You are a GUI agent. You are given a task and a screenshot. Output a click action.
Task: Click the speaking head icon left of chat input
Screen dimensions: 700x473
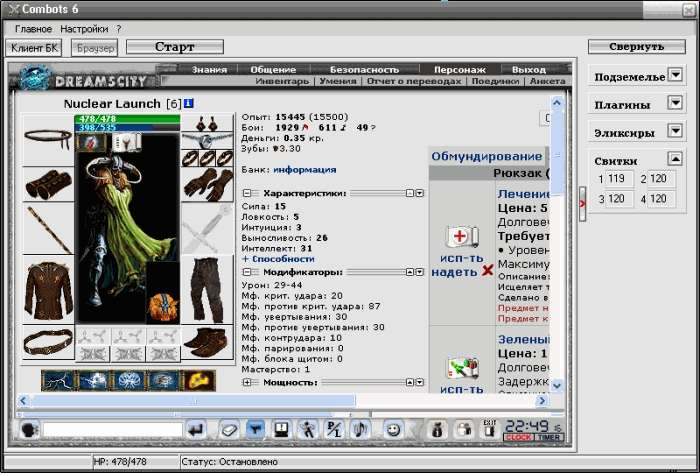30,430
